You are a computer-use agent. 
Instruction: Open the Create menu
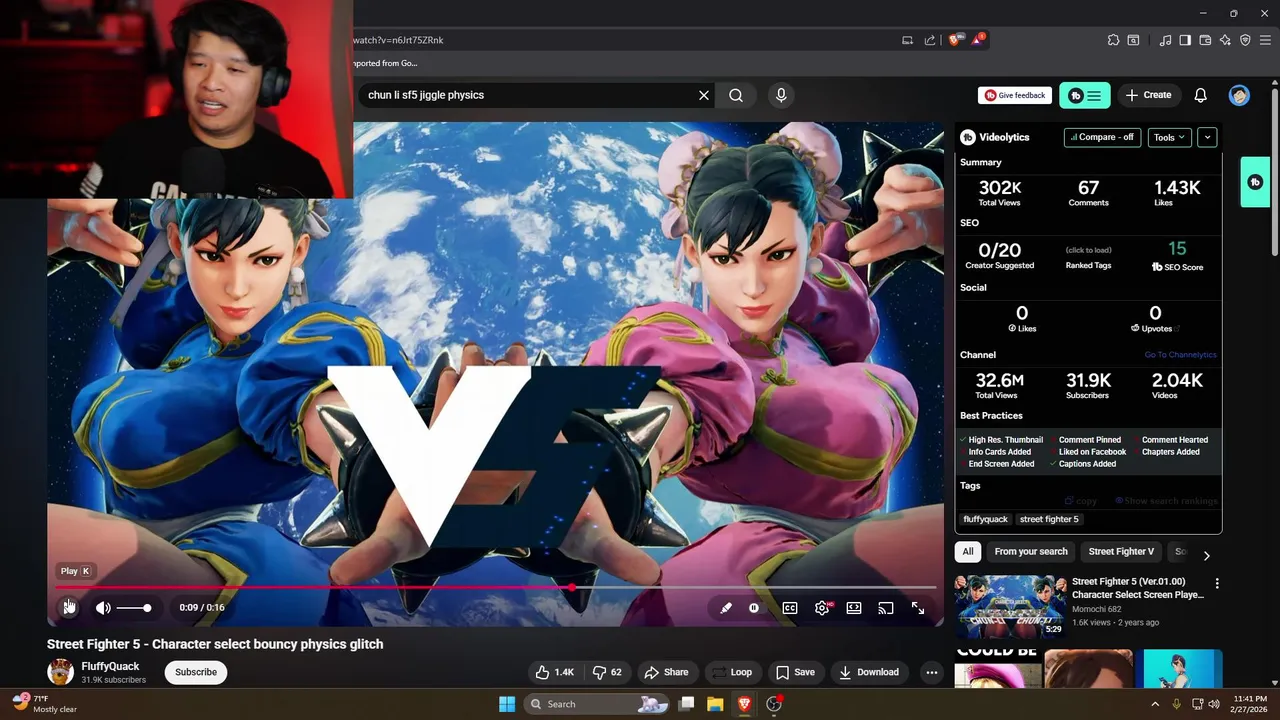1148,95
